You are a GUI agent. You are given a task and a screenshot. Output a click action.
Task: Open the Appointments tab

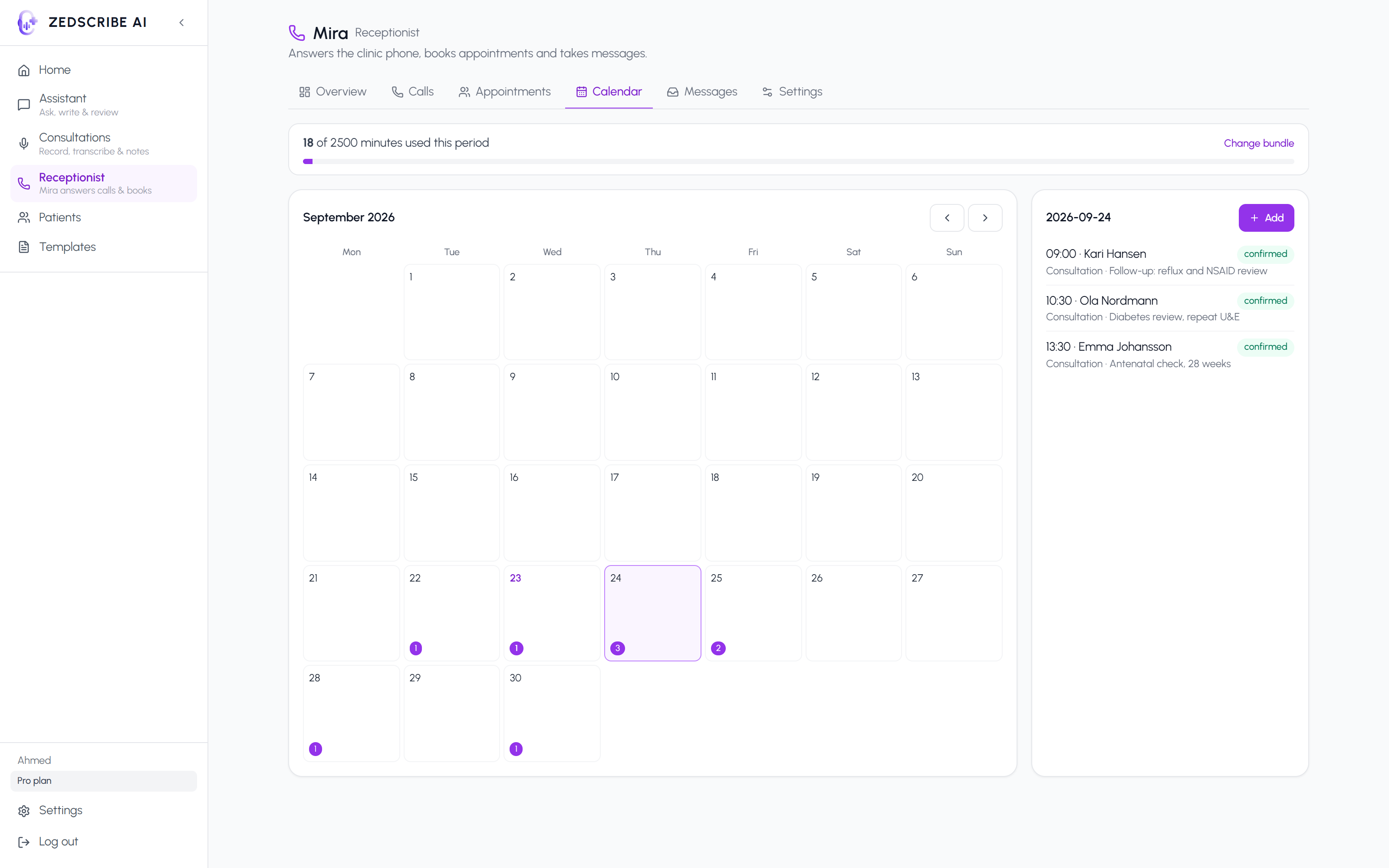click(504, 92)
